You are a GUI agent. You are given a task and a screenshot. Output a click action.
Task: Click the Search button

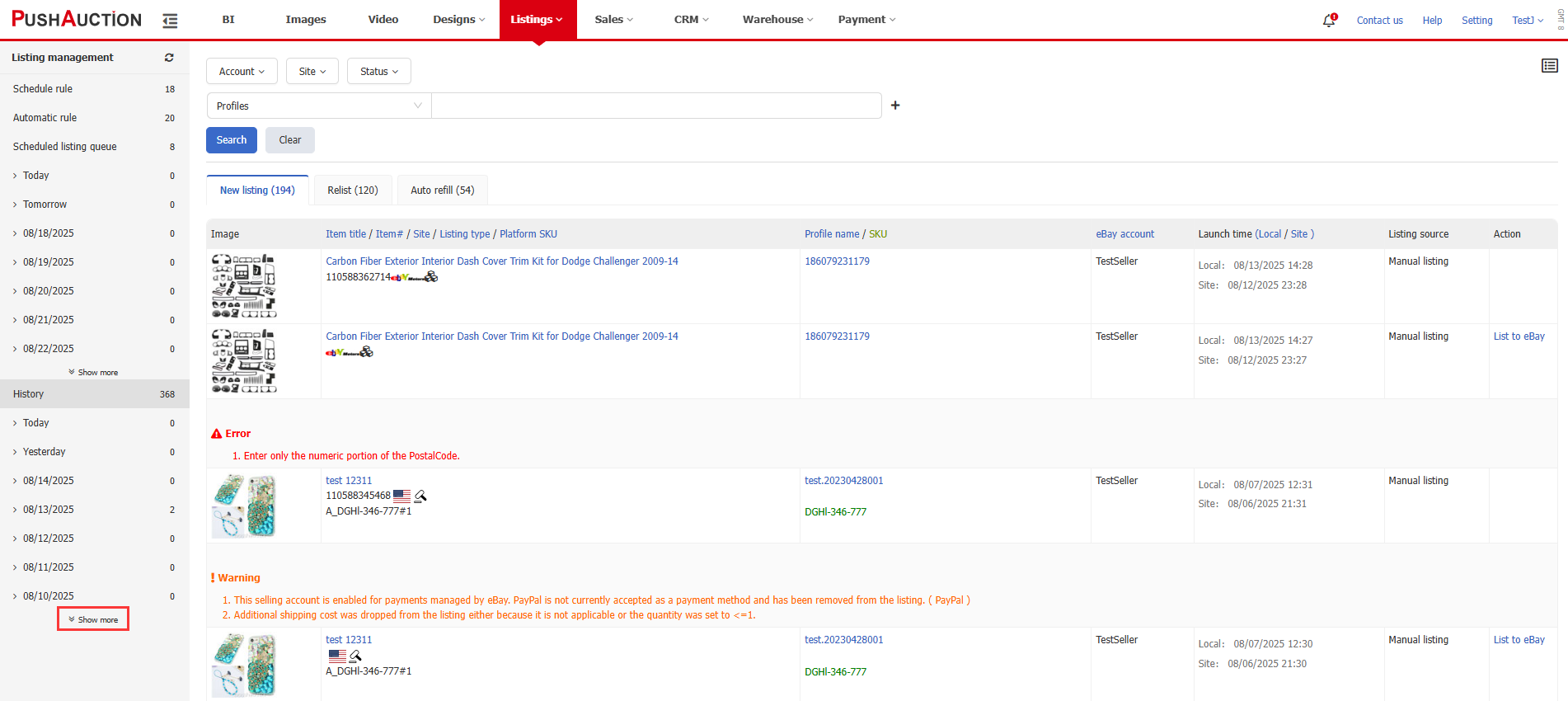(x=232, y=140)
